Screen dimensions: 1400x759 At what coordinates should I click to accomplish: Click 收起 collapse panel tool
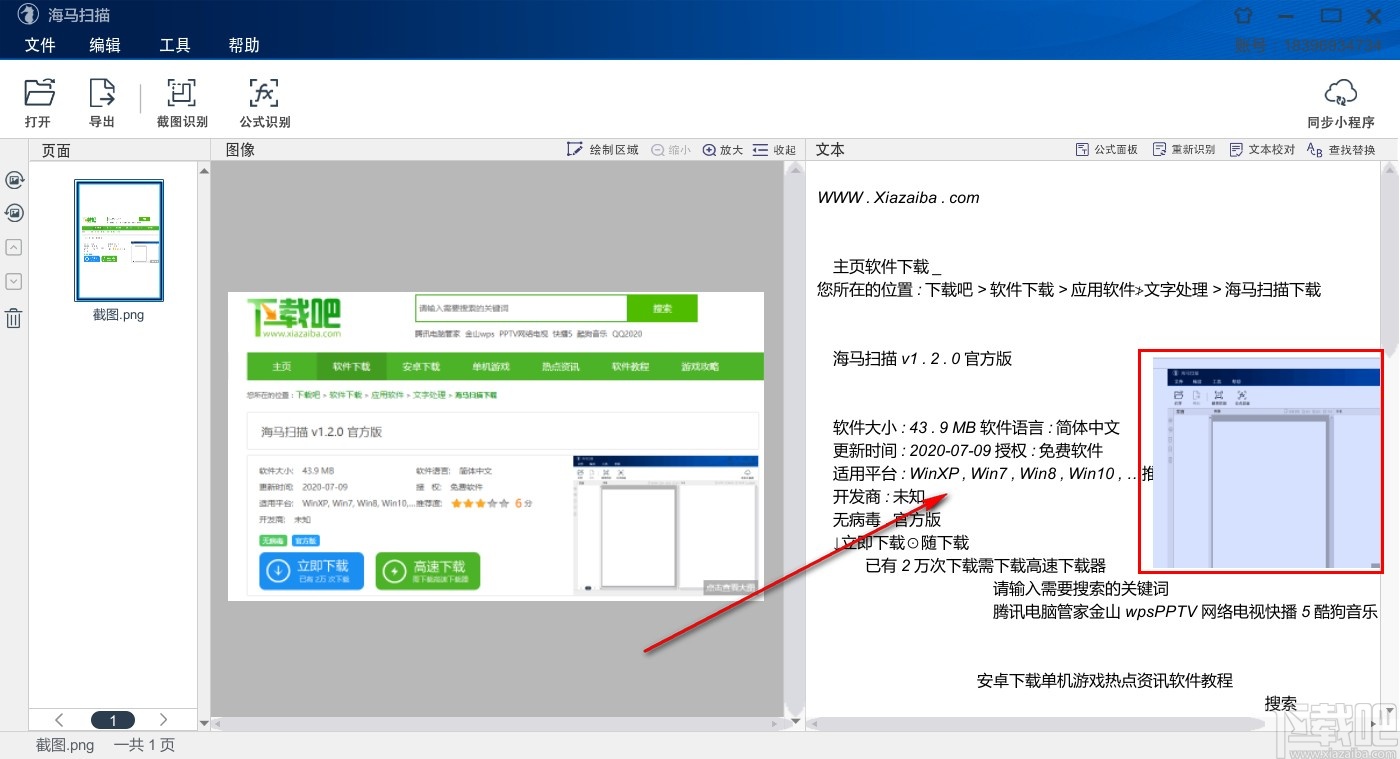775,150
